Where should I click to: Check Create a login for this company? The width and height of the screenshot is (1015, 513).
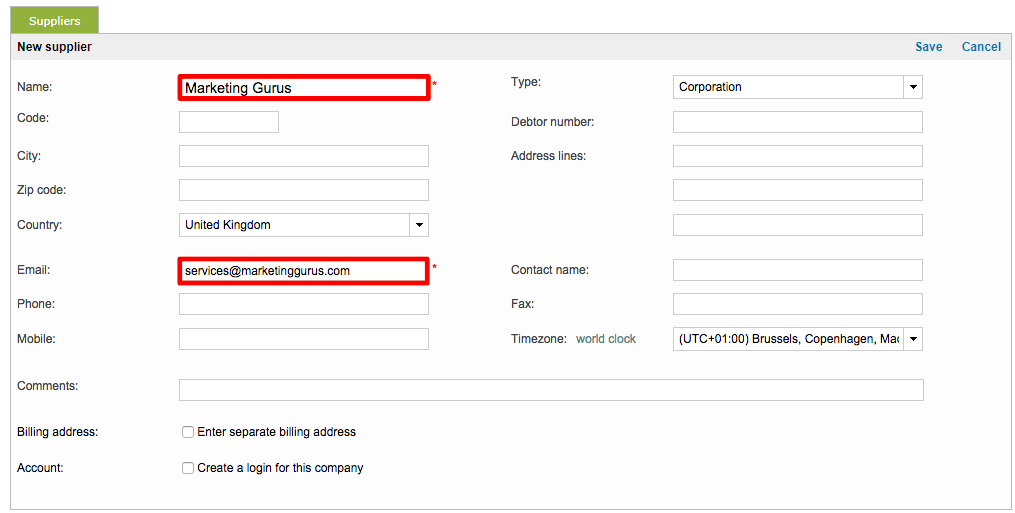point(188,468)
